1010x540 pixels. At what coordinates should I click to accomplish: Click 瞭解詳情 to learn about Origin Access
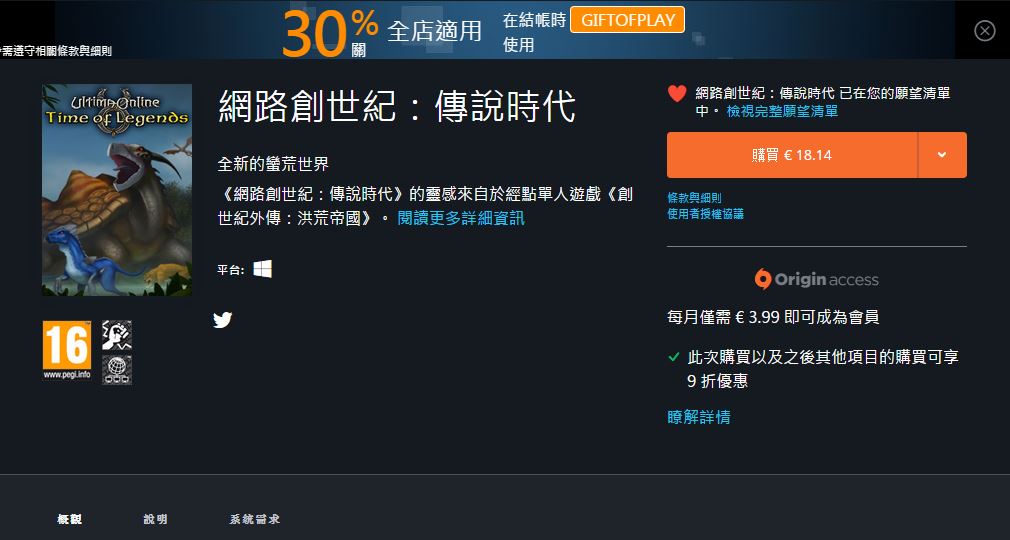coord(698,417)
